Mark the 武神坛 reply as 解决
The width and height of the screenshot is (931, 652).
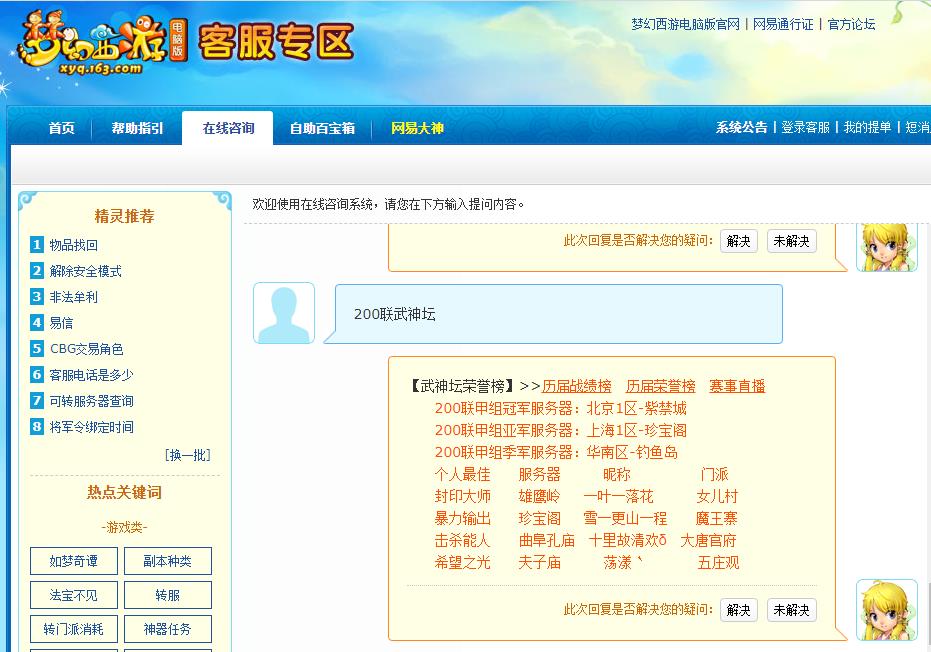point(739,610)
